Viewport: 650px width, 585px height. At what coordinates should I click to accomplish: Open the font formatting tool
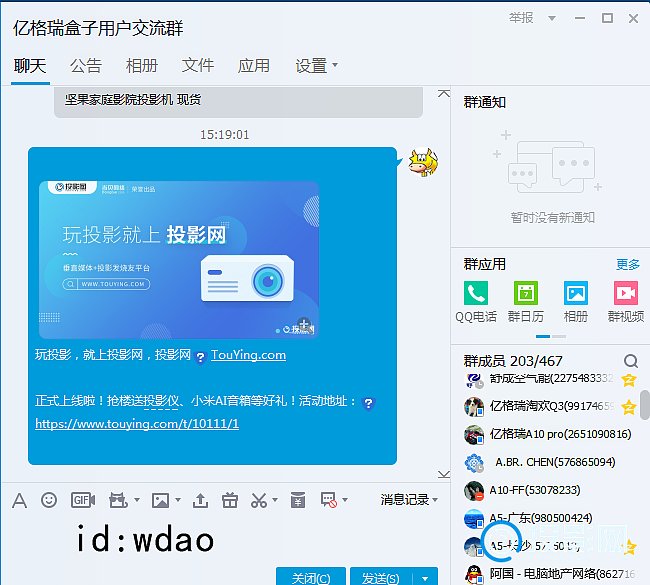[19, 500]
